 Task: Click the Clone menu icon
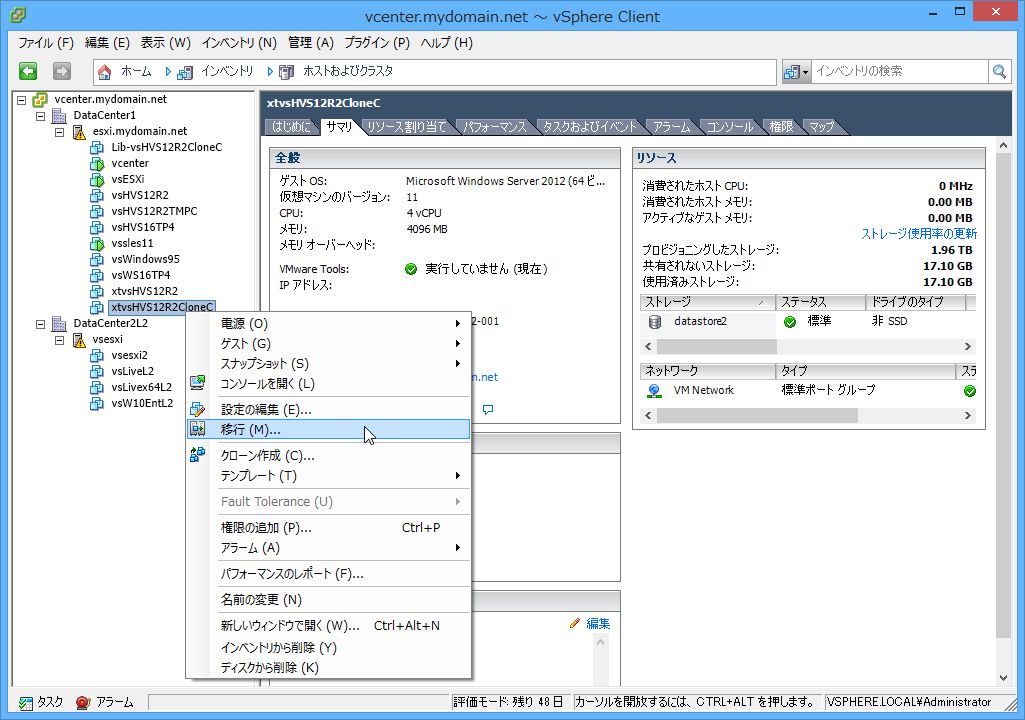click(197, 454)
